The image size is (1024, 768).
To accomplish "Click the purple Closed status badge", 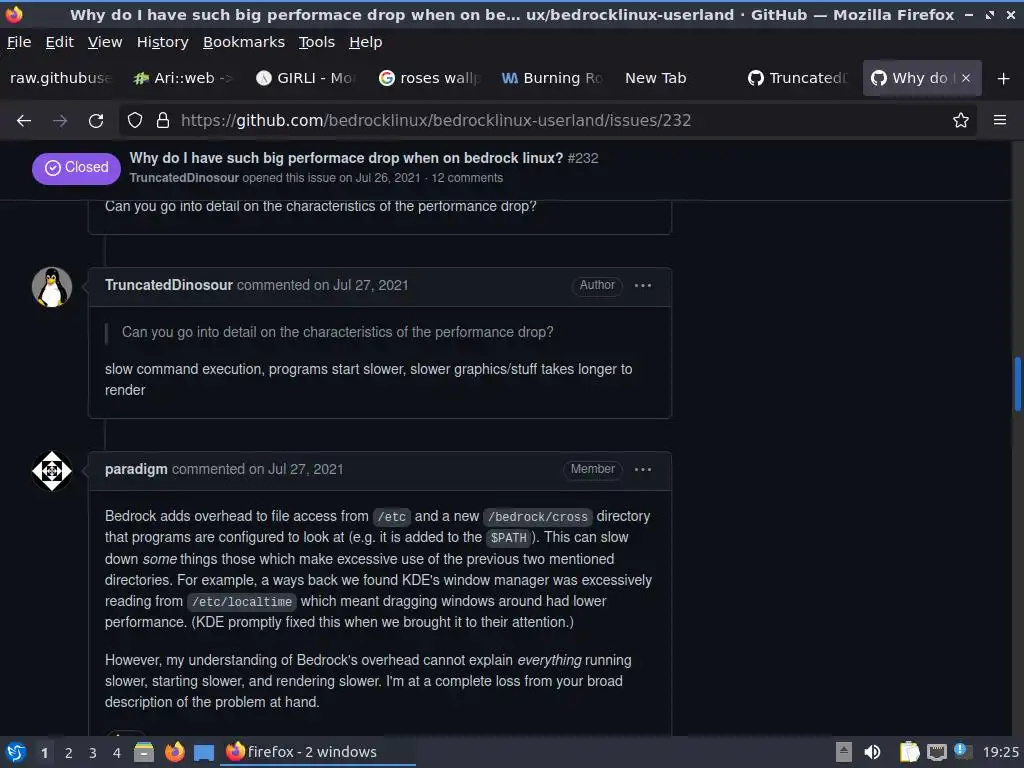I will click(x=76, y=168).
